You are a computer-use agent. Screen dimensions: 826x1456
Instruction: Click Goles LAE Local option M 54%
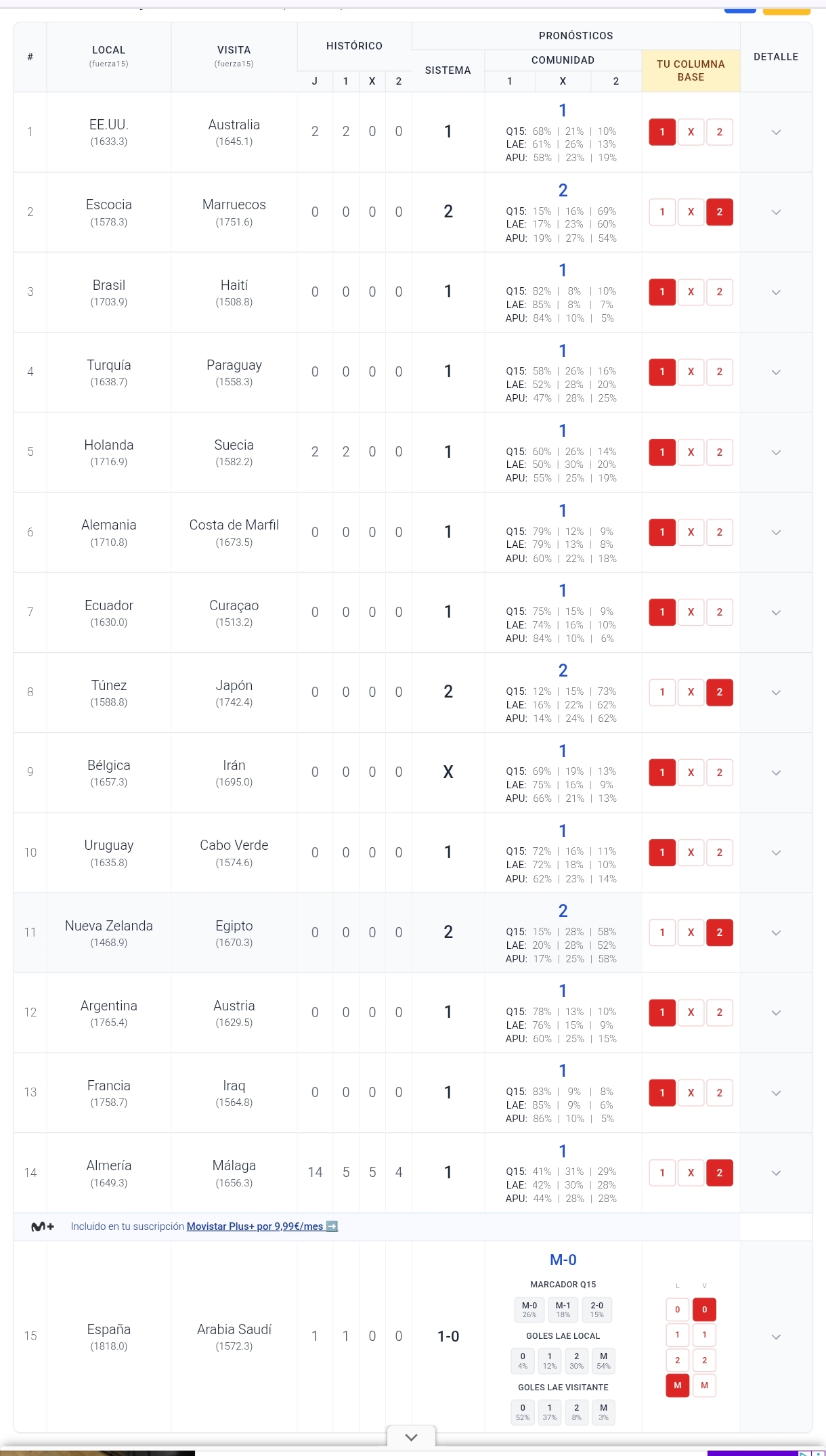[603, 1361]
